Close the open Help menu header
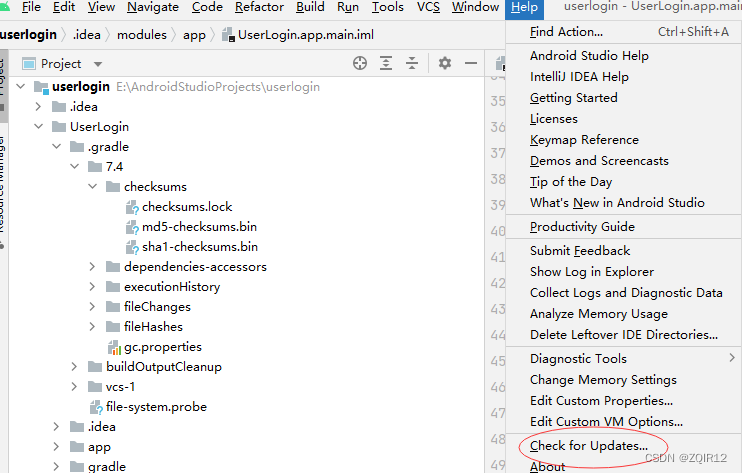 coord(524,8)
